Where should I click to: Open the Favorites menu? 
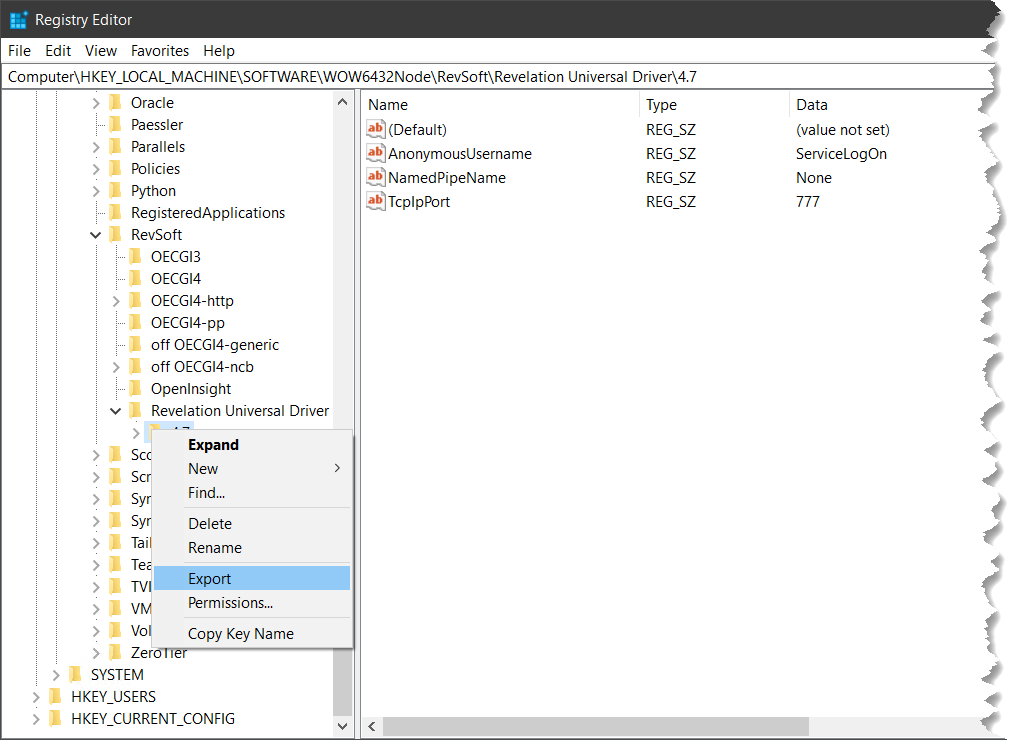coord(160,51)
